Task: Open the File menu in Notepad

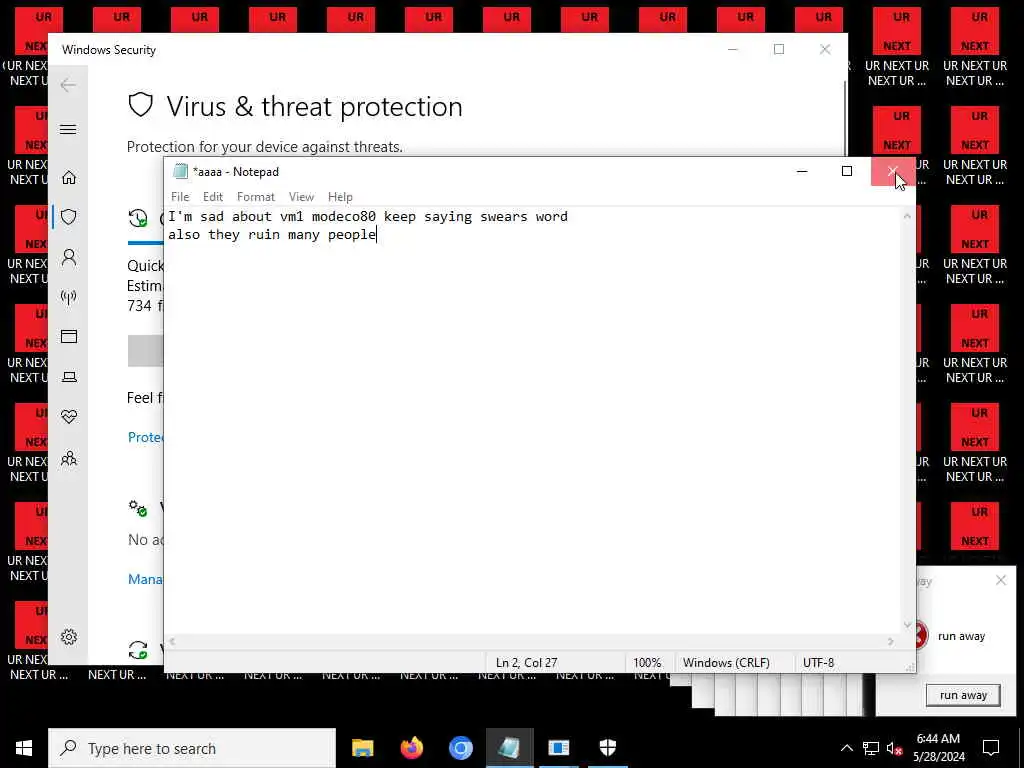Action: point(180,197)
